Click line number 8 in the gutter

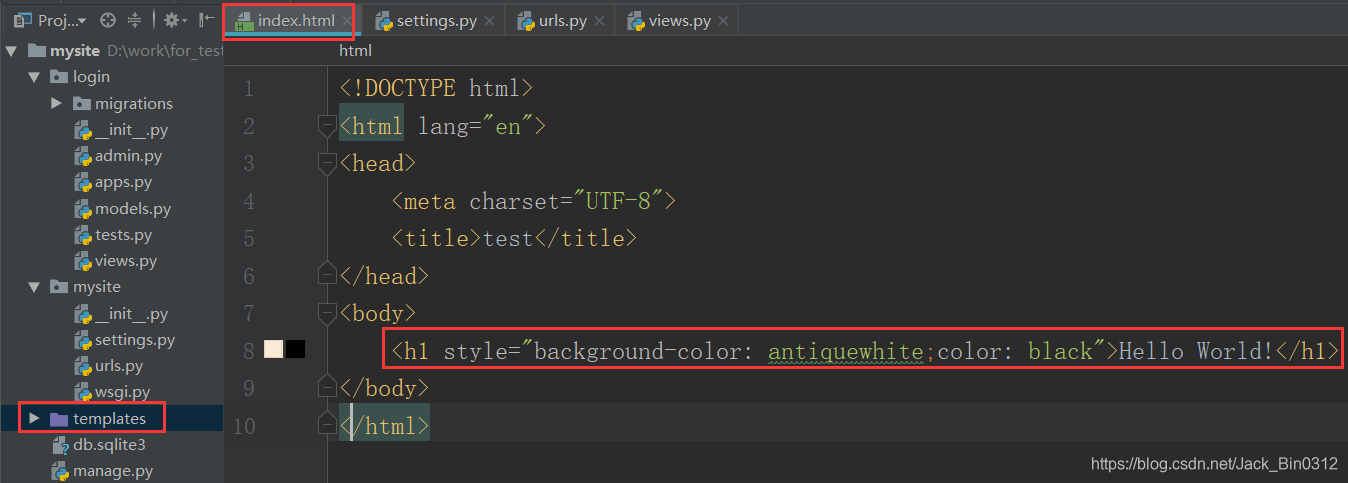coord(248,351)
